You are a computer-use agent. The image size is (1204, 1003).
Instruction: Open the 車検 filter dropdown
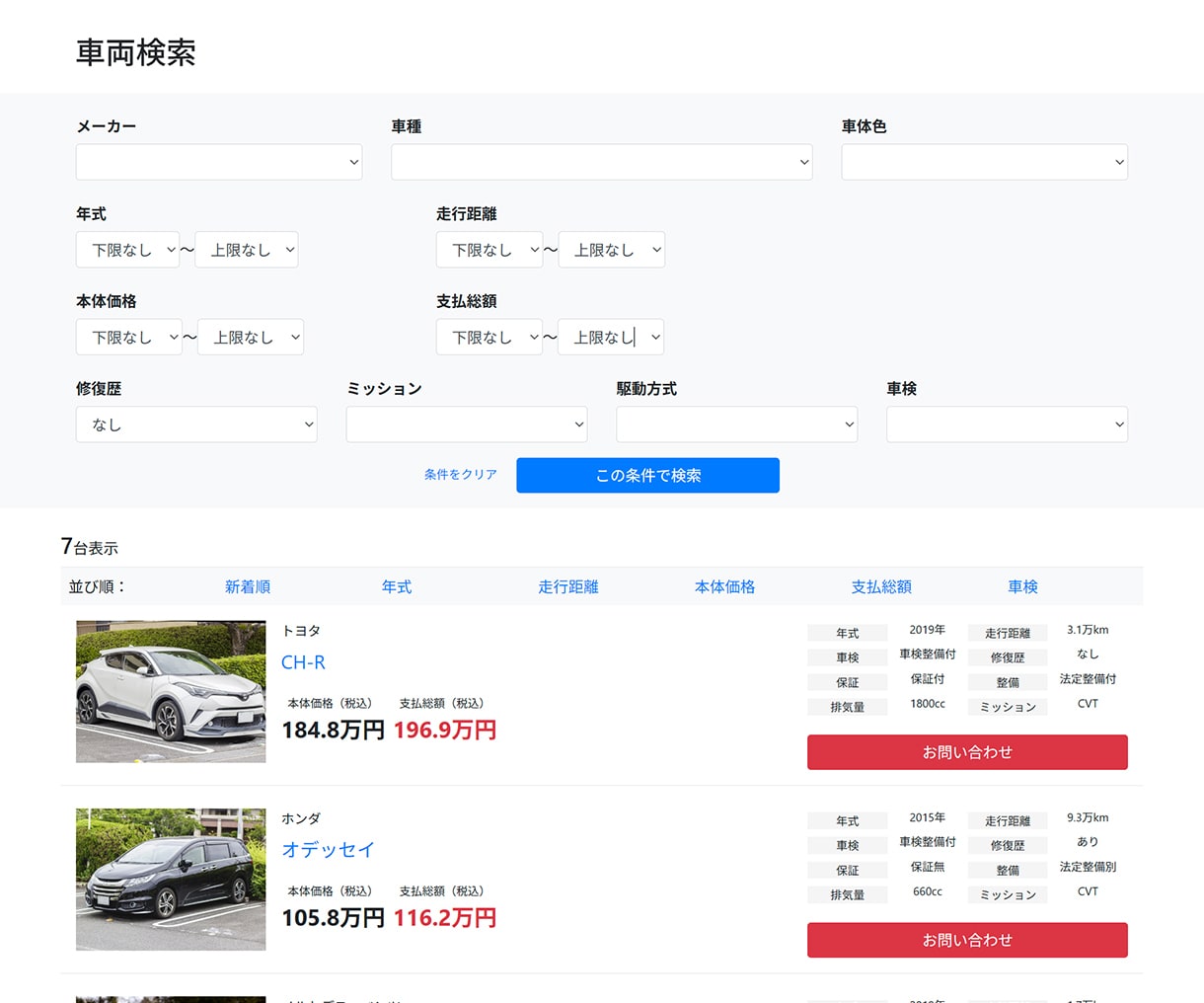pos(1007,424)
